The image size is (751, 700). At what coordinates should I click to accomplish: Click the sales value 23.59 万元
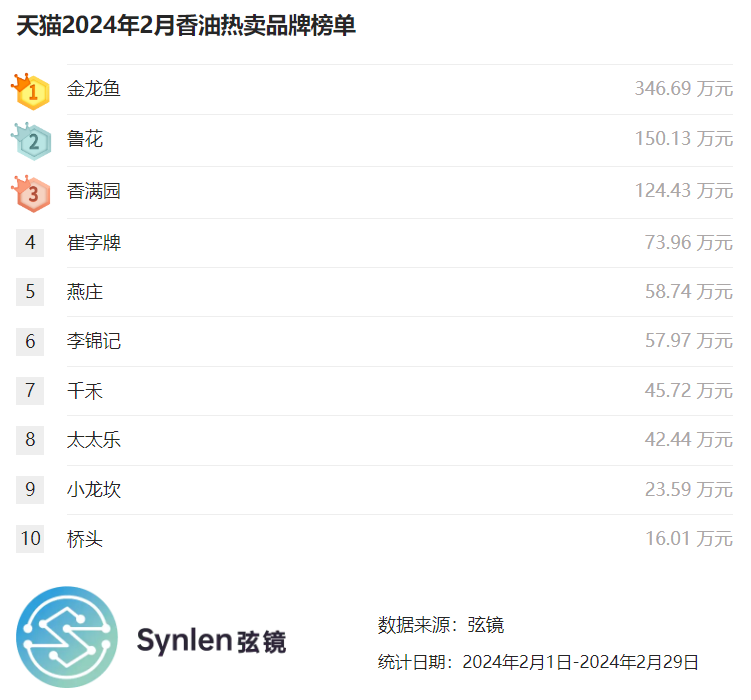(689, 489)
